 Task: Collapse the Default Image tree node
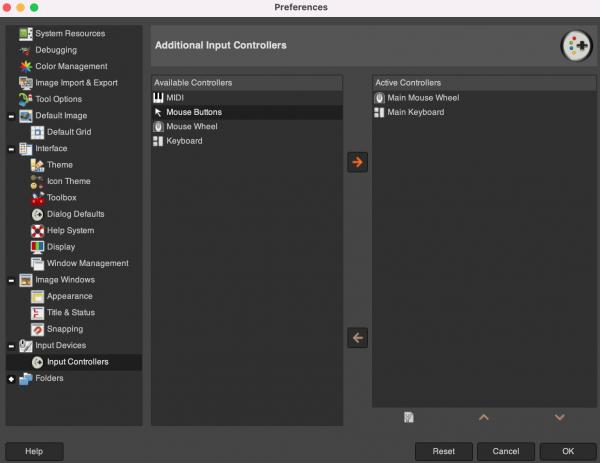click(x=11, y=116)
